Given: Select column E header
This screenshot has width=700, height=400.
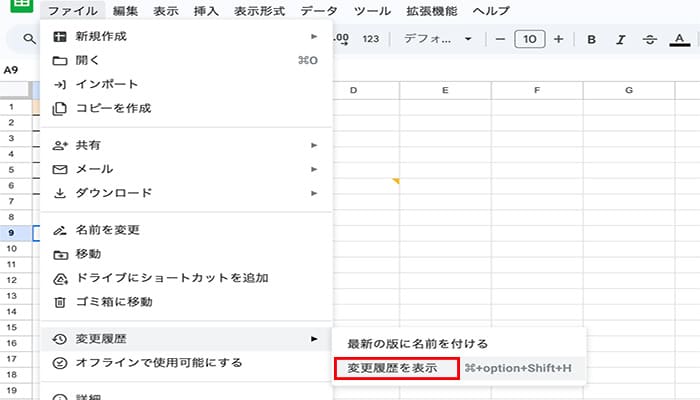Looking at the screenshot, I should (x=445, y=91).
